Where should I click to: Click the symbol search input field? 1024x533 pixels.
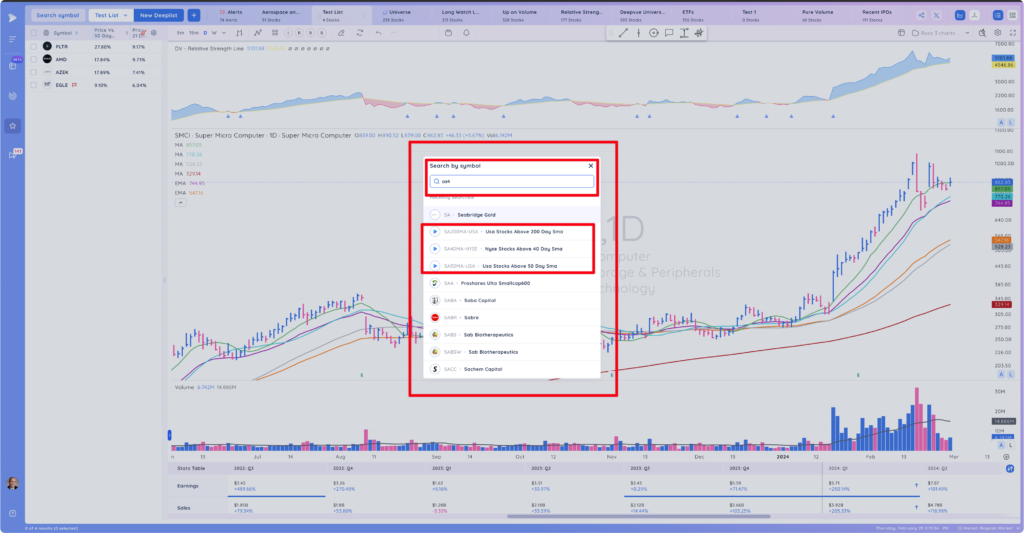(x=511, y=181)
